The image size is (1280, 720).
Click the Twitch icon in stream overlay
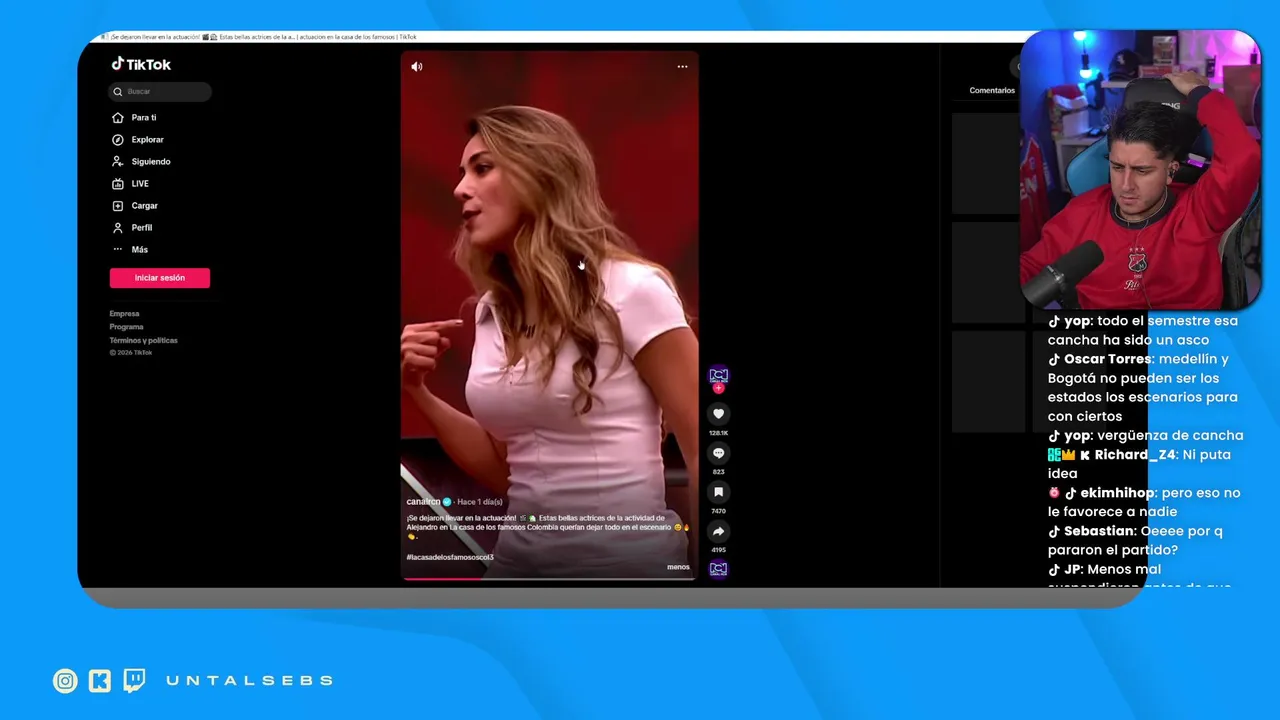click(134, 681)
